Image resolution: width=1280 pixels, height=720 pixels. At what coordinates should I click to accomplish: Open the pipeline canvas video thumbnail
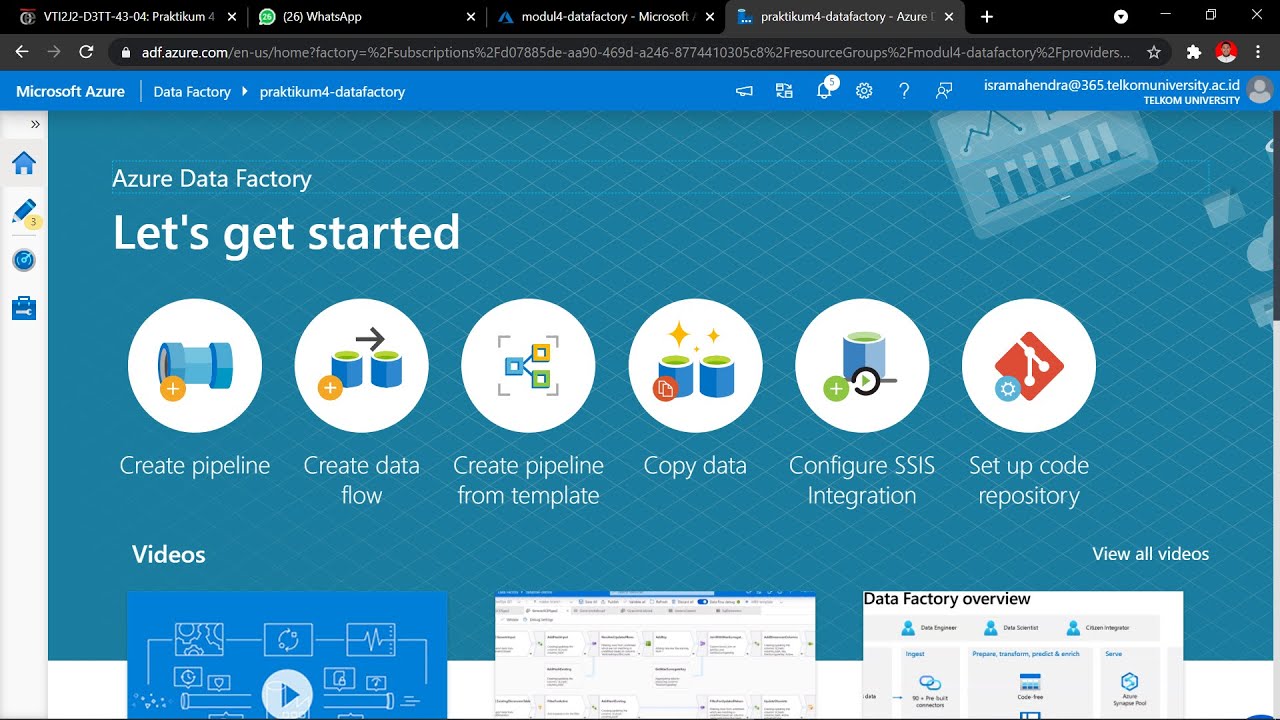[x=655, y=655]
